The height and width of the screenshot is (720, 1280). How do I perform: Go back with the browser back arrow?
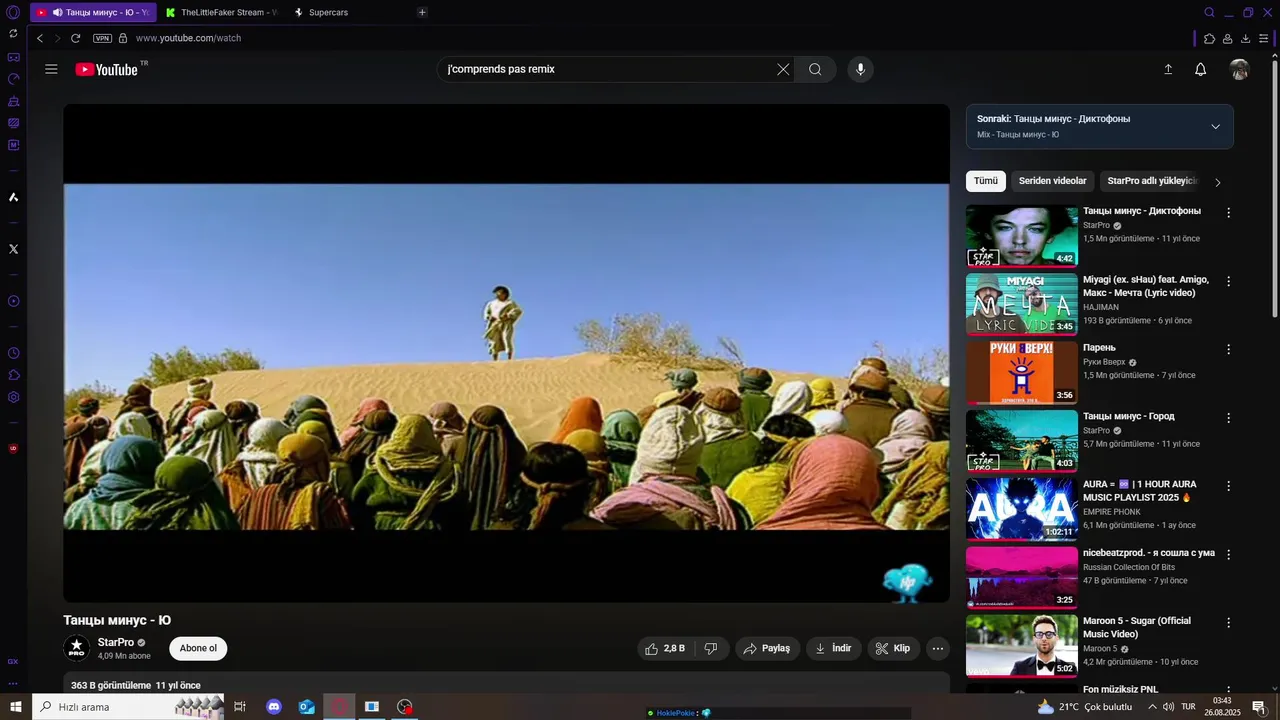(x=40, y=38)
